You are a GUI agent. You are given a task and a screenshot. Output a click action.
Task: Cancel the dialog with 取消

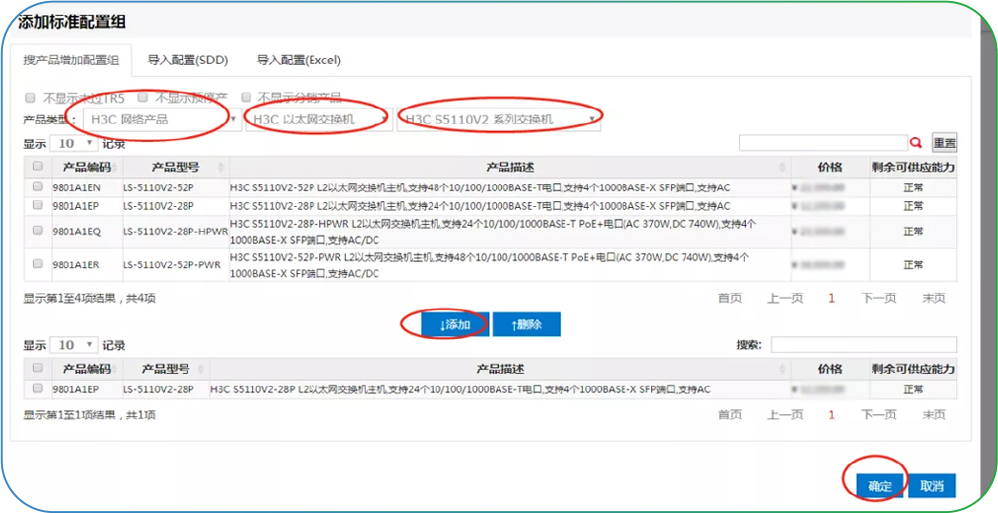point(932,486)
